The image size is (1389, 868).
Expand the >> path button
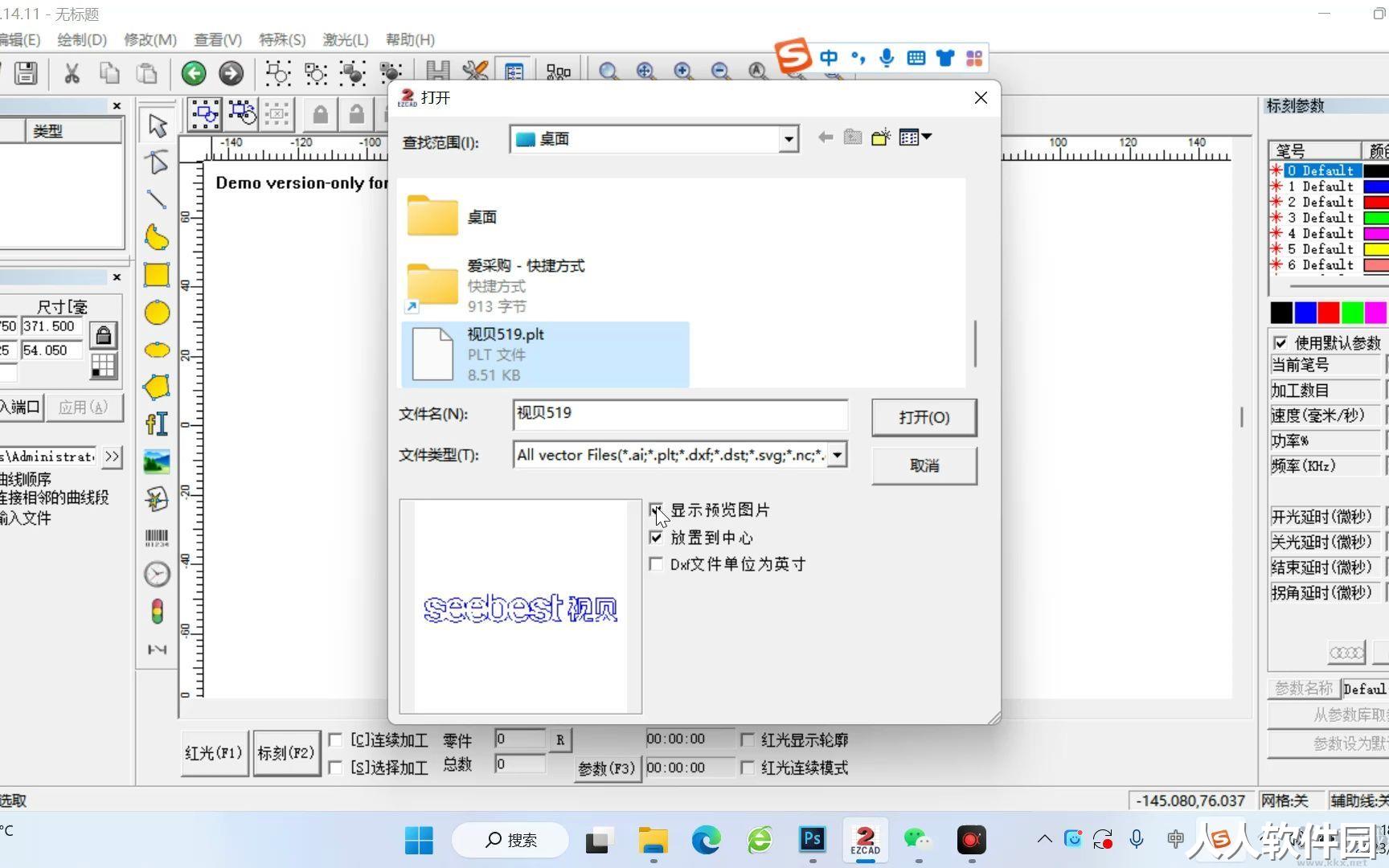(x=112, y=457)
